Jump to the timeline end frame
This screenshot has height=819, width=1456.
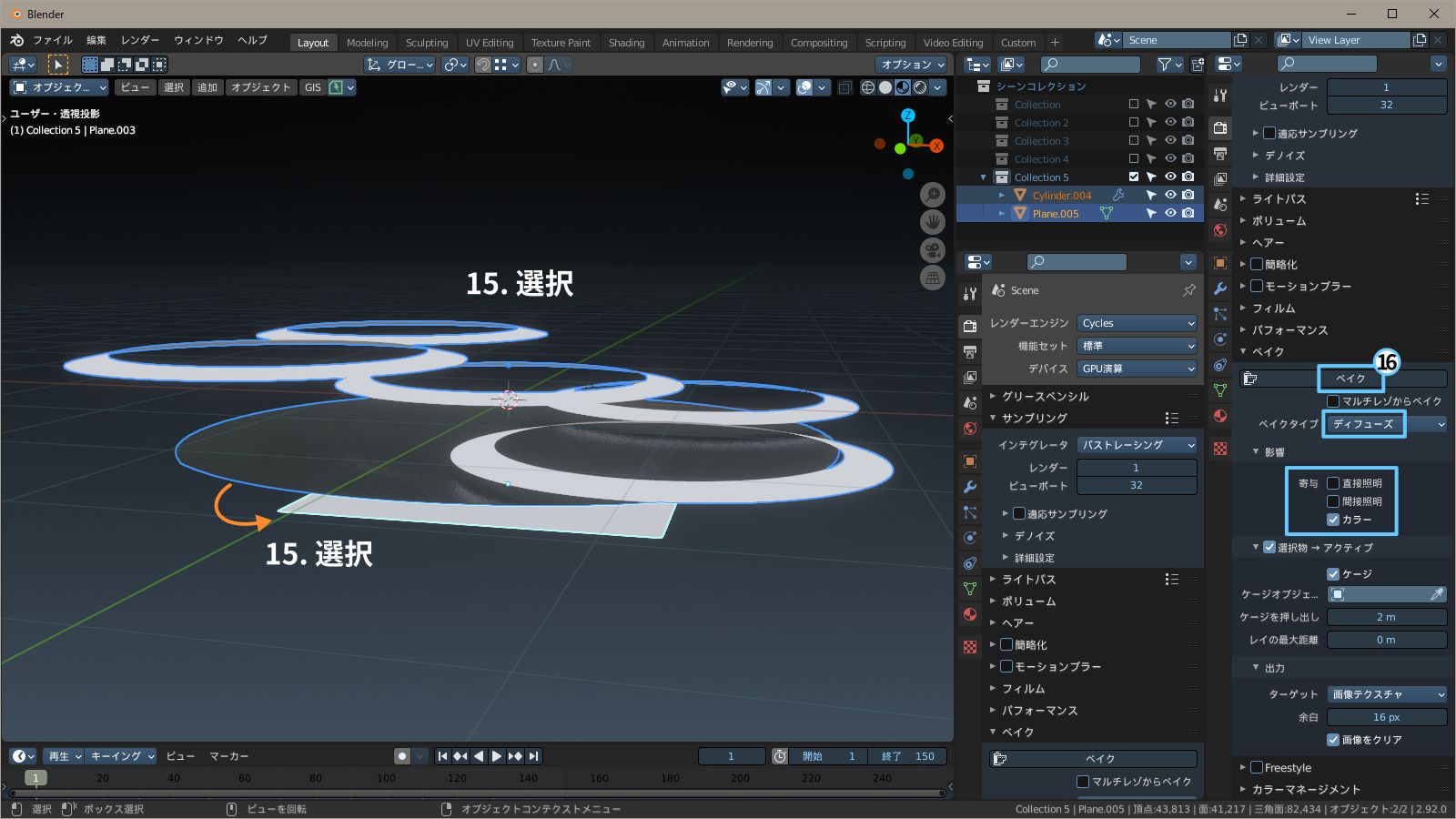coord(534,756)
